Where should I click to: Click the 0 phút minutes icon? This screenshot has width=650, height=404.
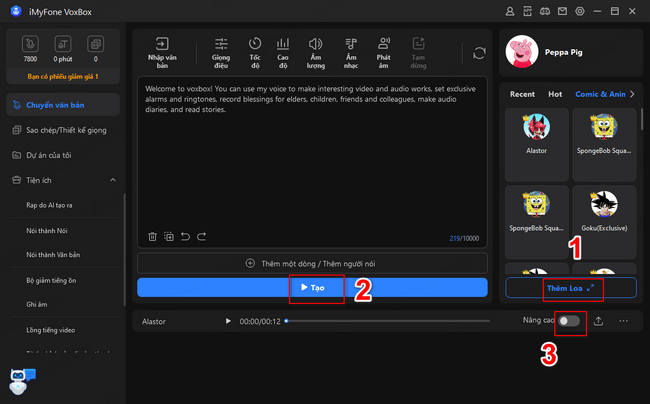tap(63, 44)
